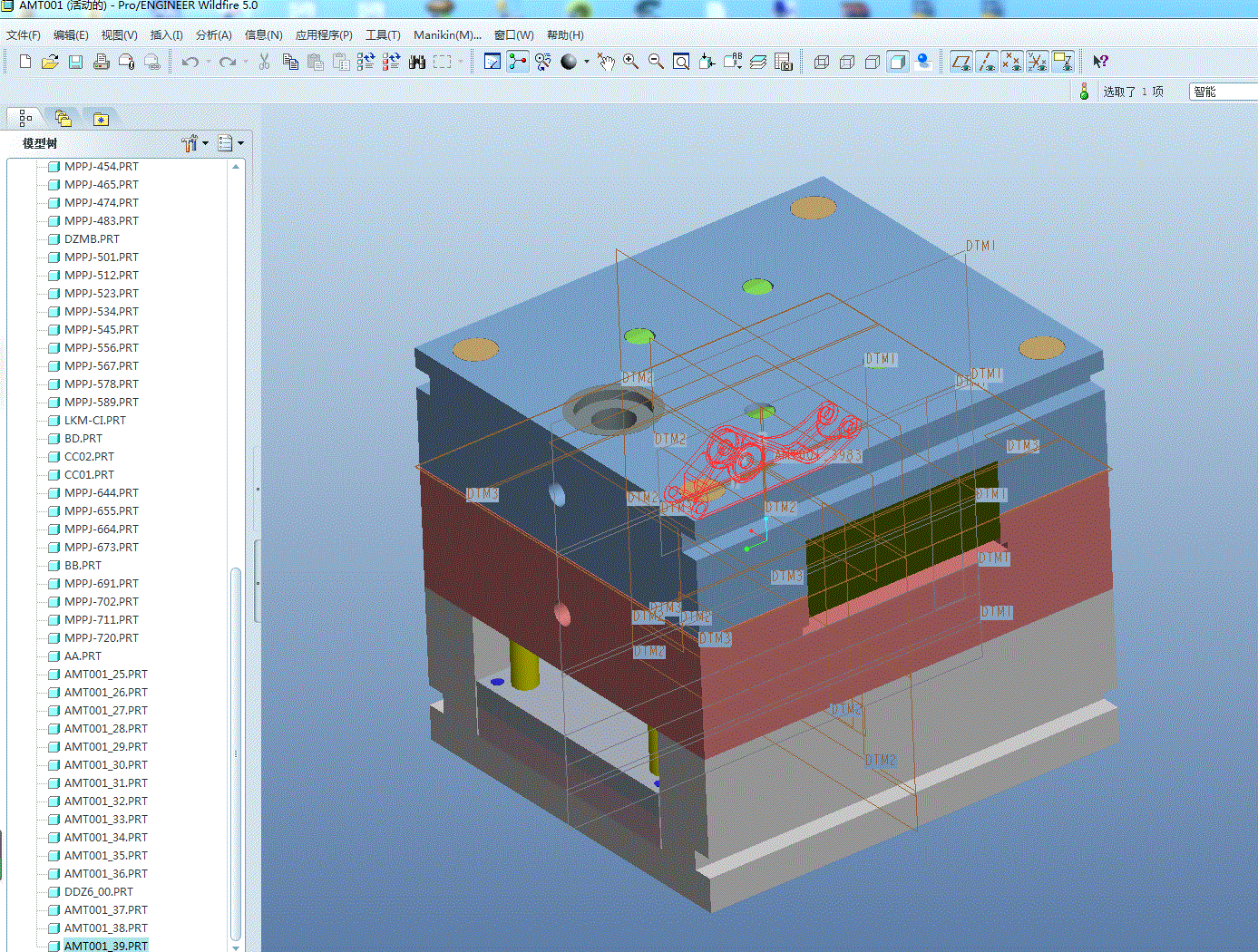Open the 分析(A) menu
This screenshot has width=1258, height=952.
coord(213,35)
